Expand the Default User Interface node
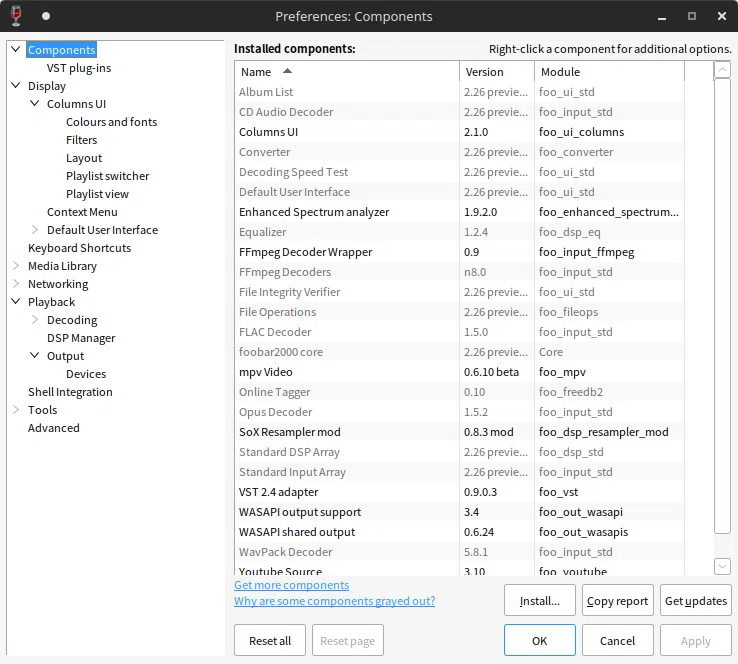738x664 pixels. (34, 230)
